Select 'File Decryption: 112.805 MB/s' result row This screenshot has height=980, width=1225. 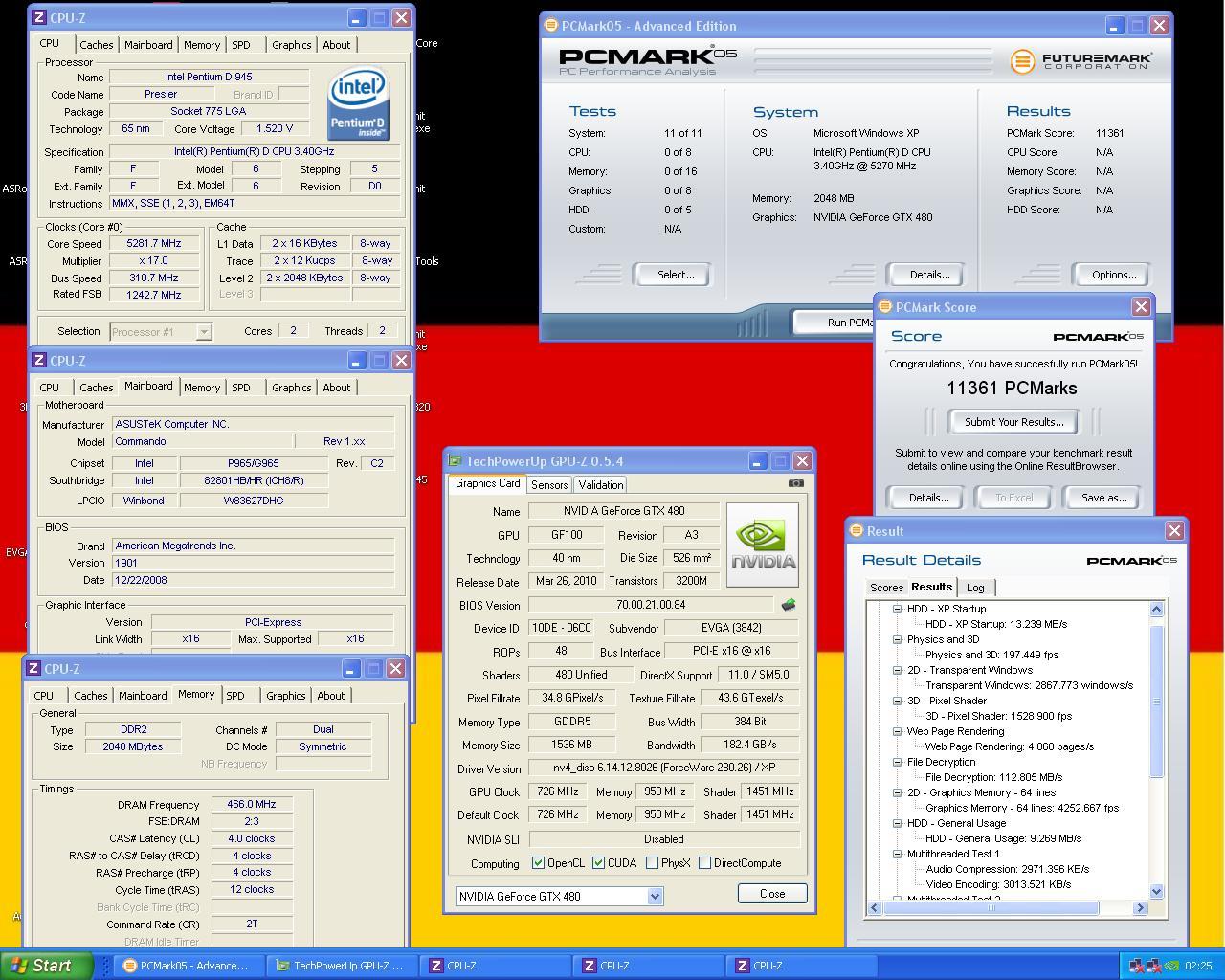(x=994, y=777)
